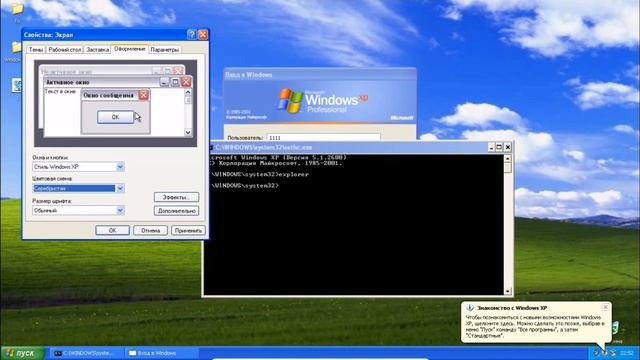Click the Окно сообщения preview close icon

[x=144, y=96]
